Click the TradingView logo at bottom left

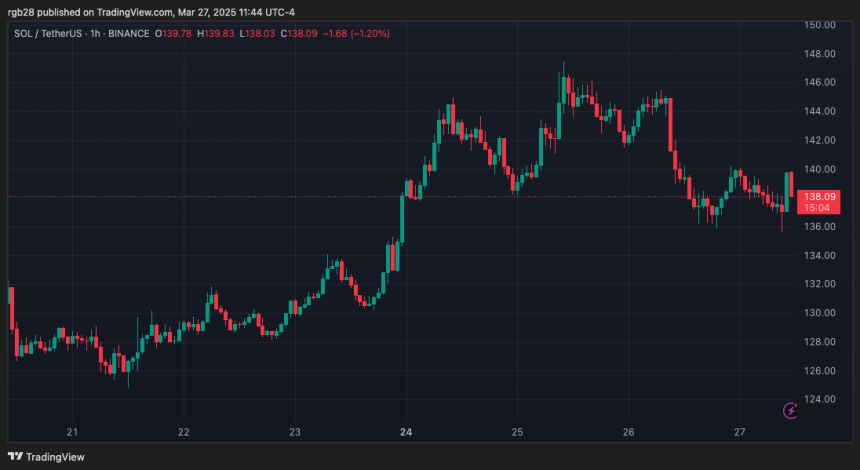pyautogui.click(x=46, y=457)
